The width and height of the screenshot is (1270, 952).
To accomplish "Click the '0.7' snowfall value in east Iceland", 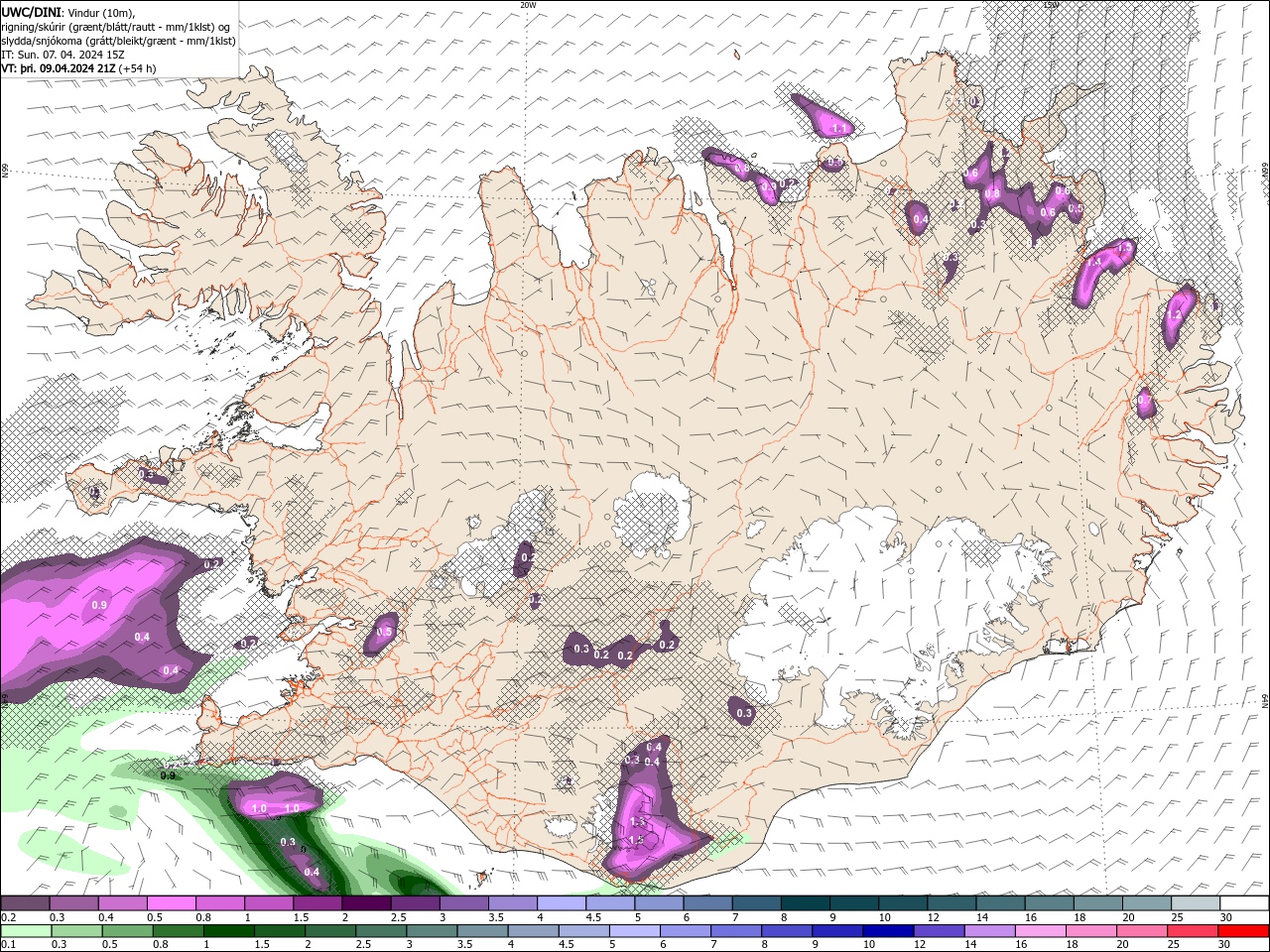I will pyautogui.click(x=1144, y=400).
